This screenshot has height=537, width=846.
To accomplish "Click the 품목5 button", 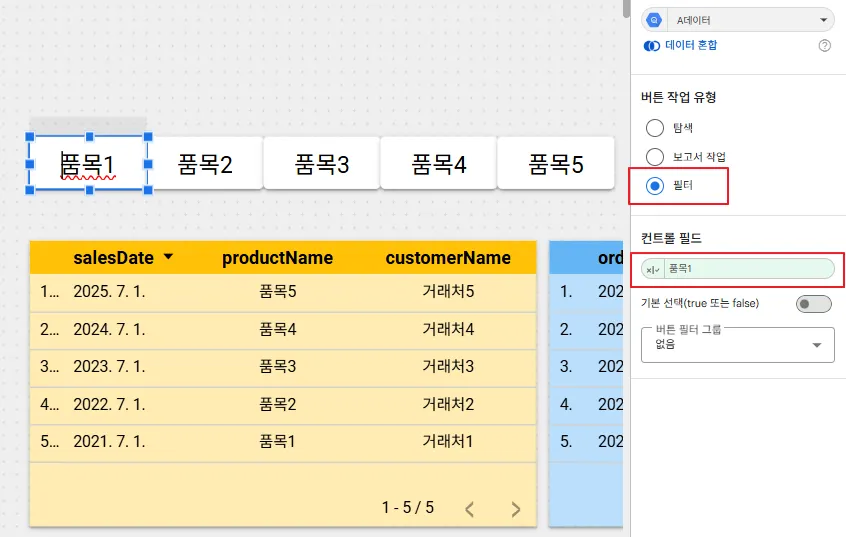I will tap(555, 164).
